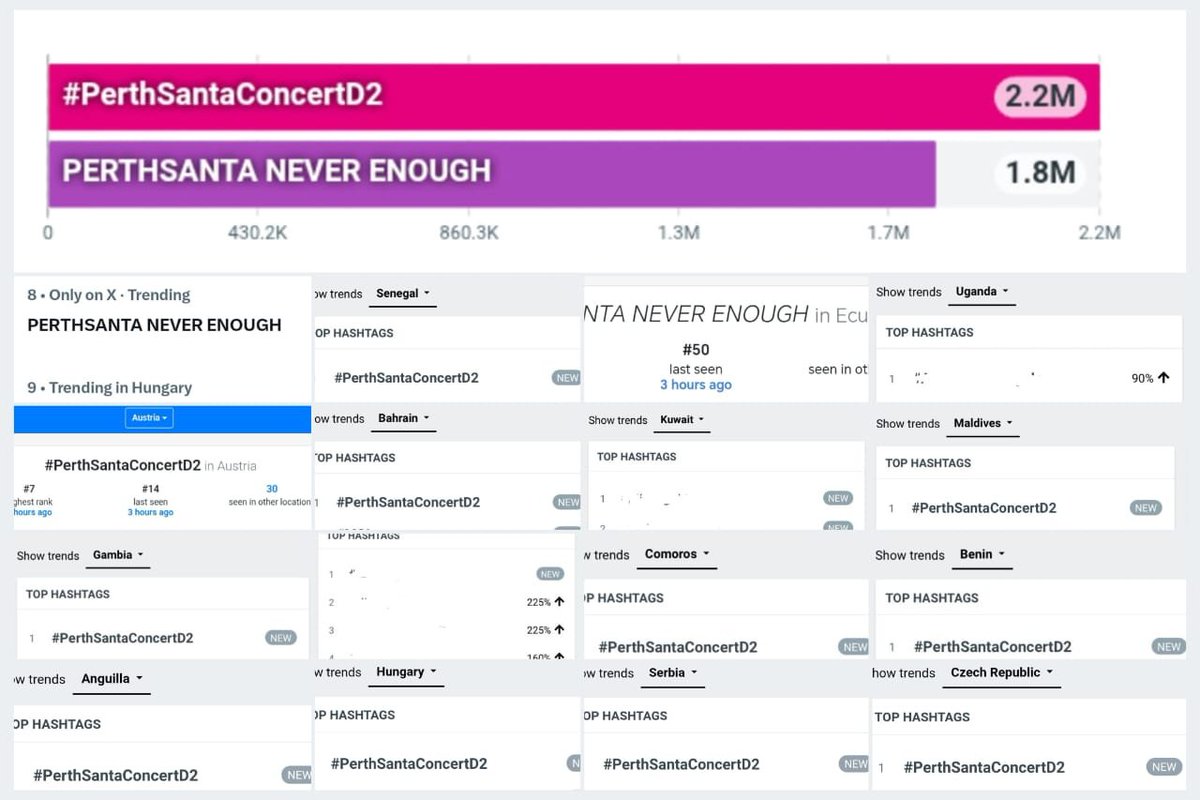The height and width of the screenshot is (800, 1200).
Task: Open trending item PERTHSANTA NEVER ENOUGH ranked 8
Action: [x=154, y=325]
